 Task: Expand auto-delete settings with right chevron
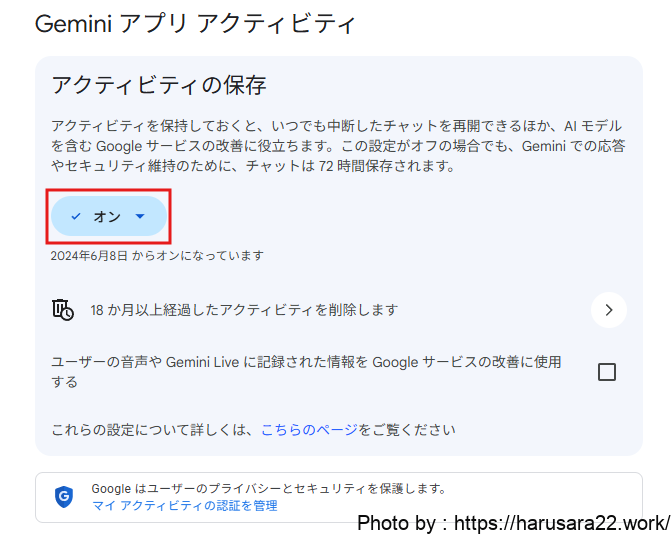click(608, 310)
